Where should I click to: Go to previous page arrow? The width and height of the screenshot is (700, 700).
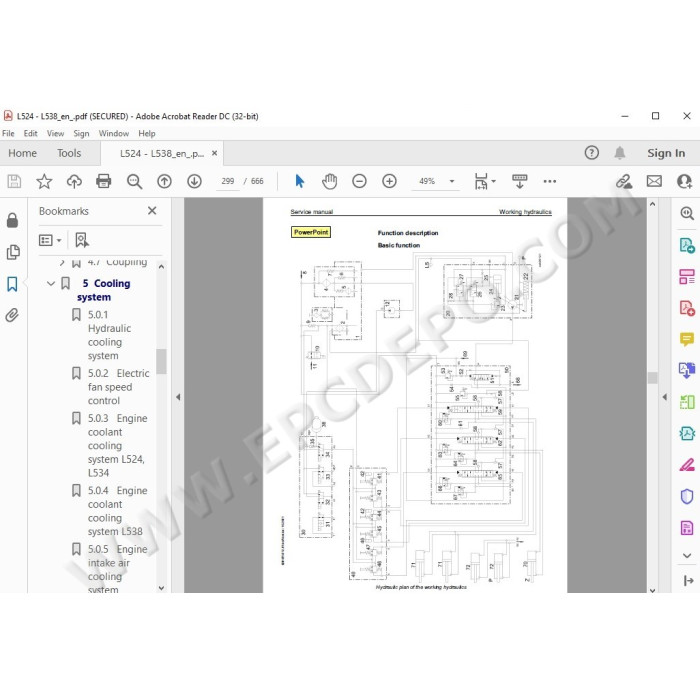[164, 181]
